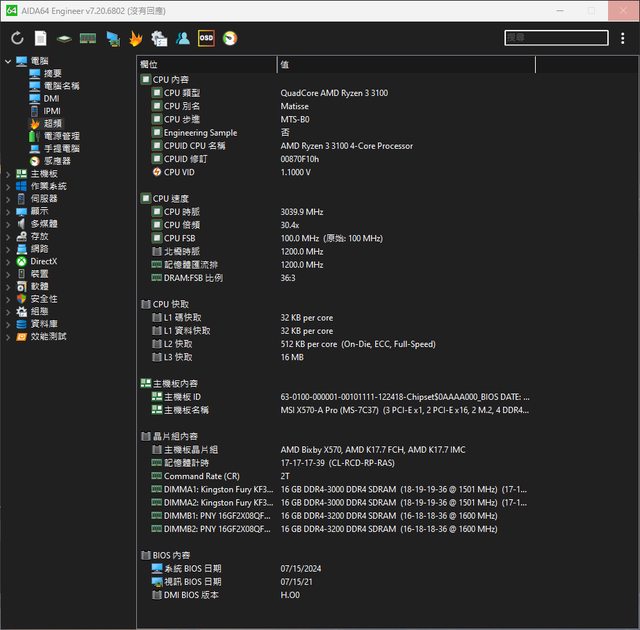Image resolution: width=640 pixels, height=630 pixels.
Task: Click the search input field
Action: 554,38
